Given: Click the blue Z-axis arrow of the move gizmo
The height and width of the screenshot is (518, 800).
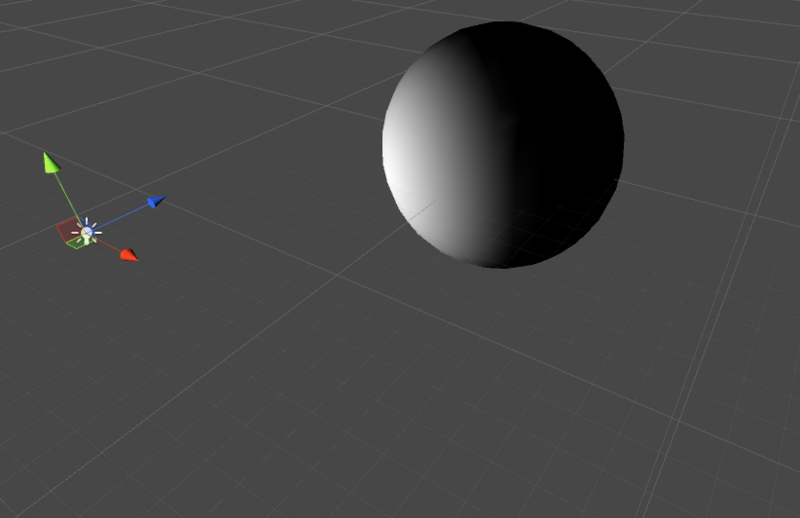Looking at the screenshot, I should point(156,201).
